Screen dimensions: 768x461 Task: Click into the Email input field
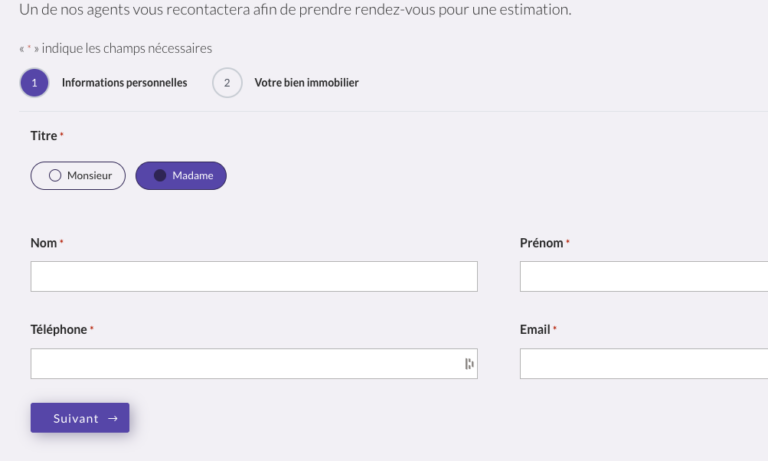643,364
